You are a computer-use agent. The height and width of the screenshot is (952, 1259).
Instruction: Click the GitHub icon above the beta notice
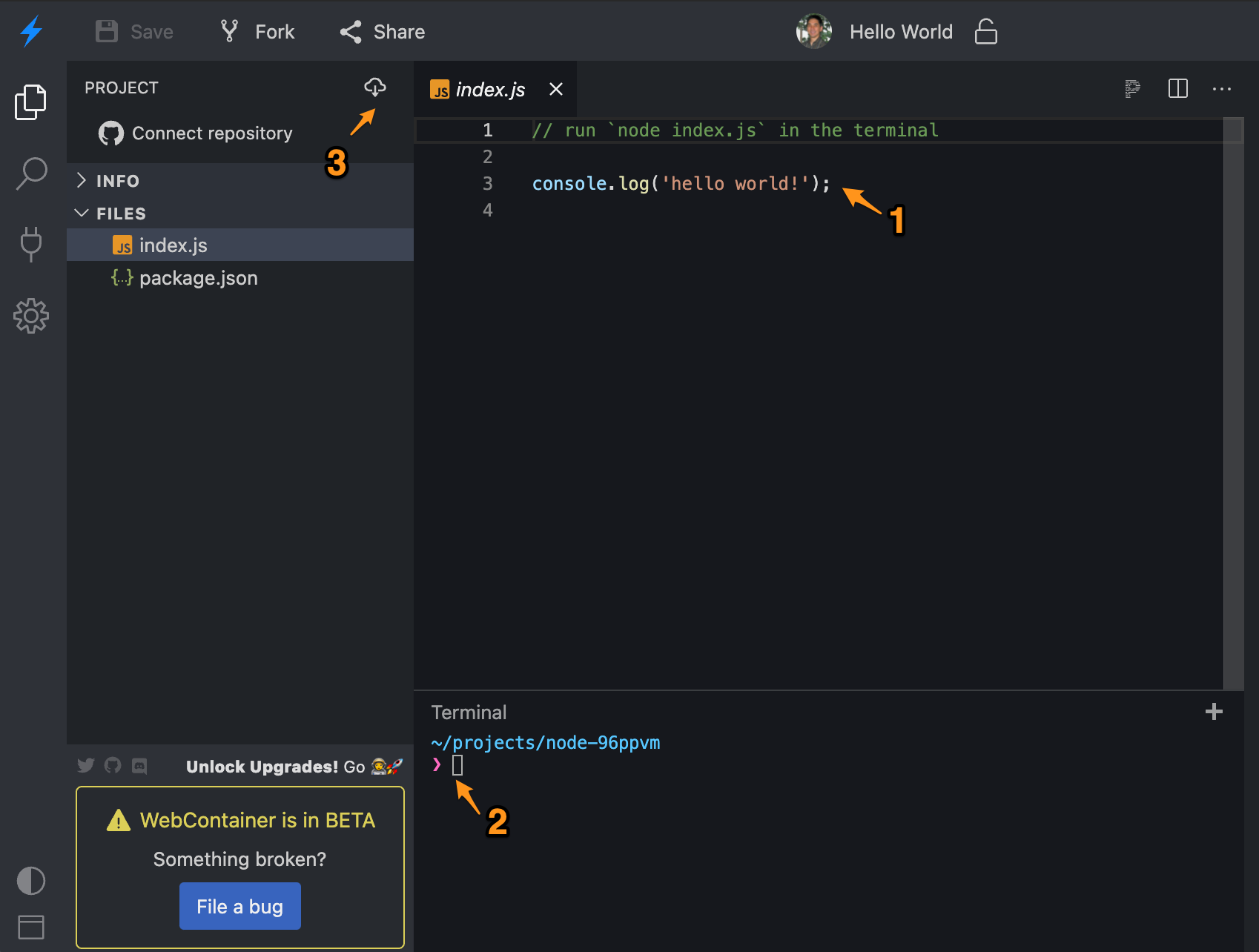(113, 765)
